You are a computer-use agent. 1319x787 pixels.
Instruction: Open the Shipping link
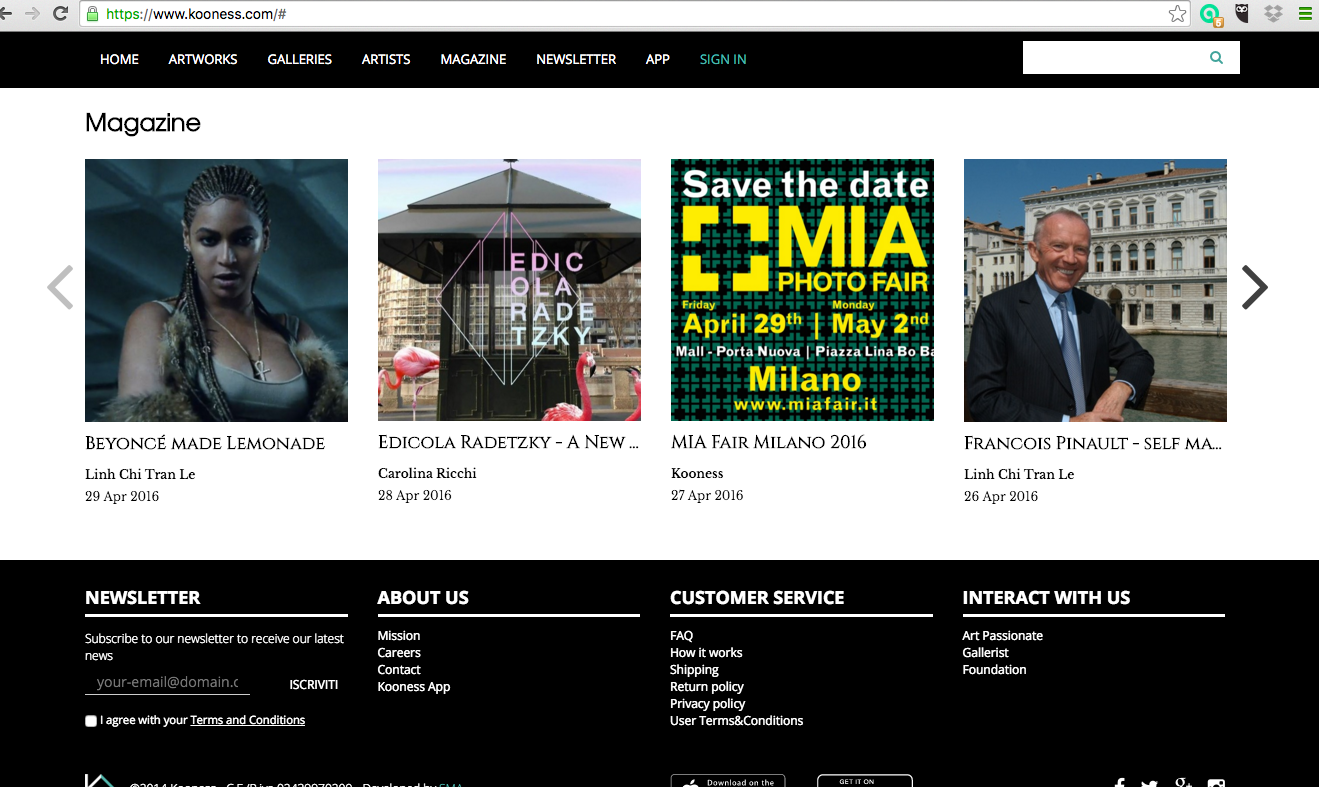point(694,670)
